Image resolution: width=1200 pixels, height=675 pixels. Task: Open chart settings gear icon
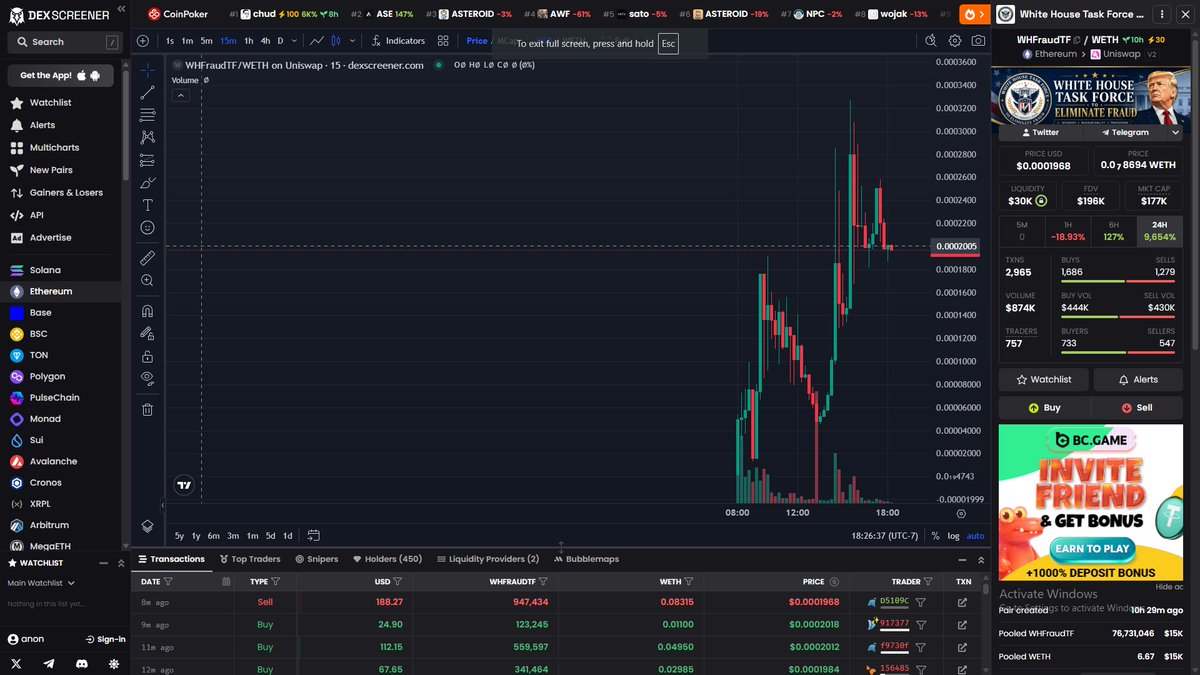pos(955,41)
